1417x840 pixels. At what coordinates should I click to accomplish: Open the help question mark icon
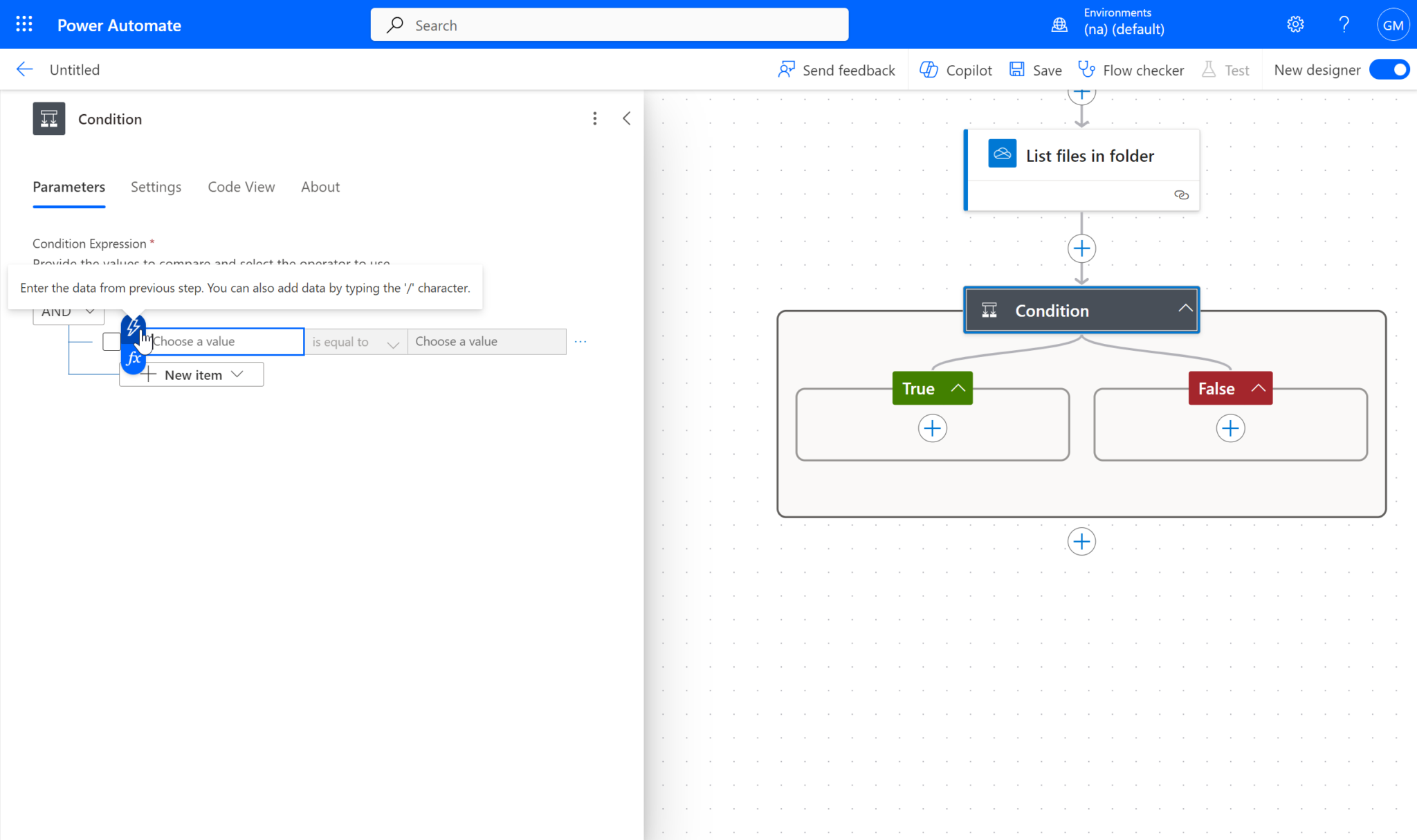(1344, 25)
